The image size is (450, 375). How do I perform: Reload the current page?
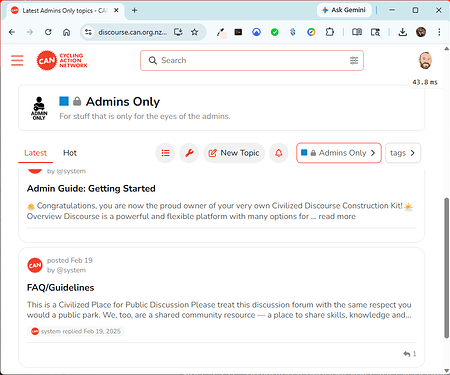tap(48, 32)
